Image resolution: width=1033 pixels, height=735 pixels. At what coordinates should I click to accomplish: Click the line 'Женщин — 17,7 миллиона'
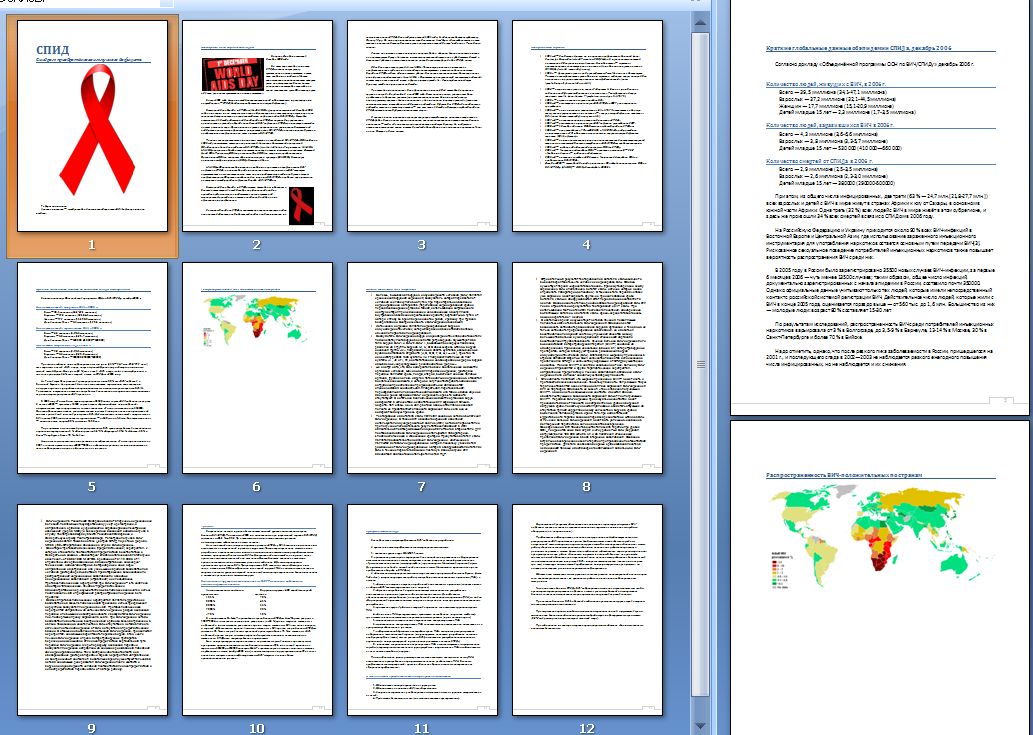coord(836,106)
